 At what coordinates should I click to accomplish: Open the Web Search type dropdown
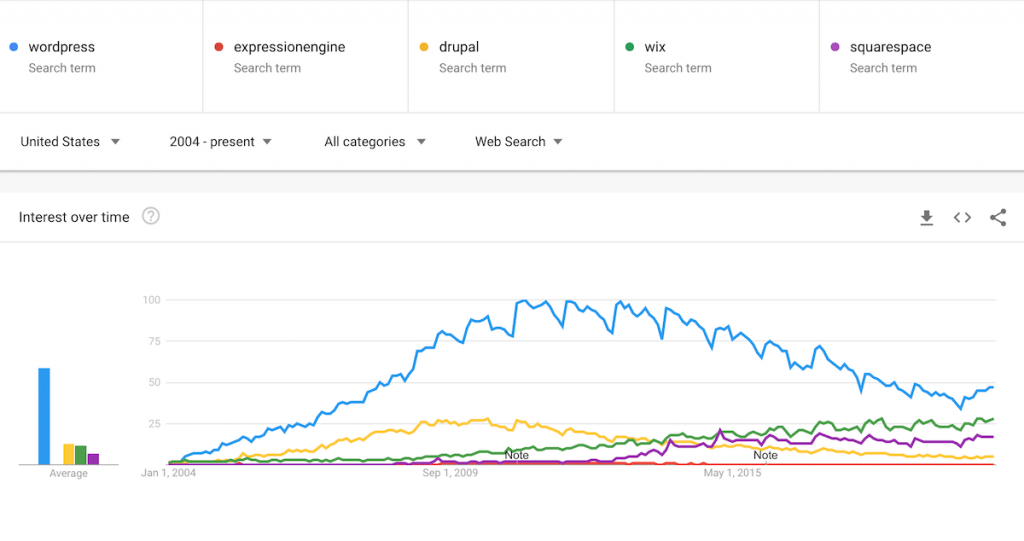coord(519,142)
